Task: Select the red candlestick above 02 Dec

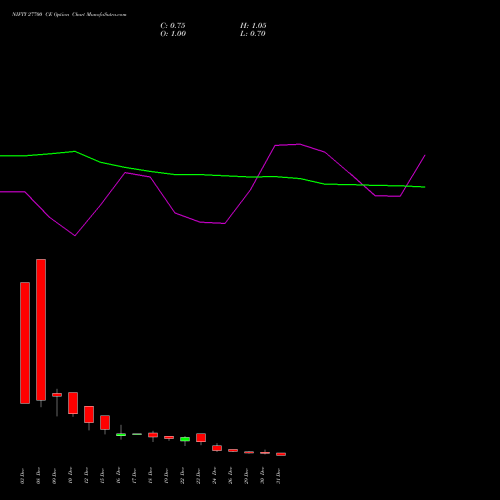Action: (25, 343)
